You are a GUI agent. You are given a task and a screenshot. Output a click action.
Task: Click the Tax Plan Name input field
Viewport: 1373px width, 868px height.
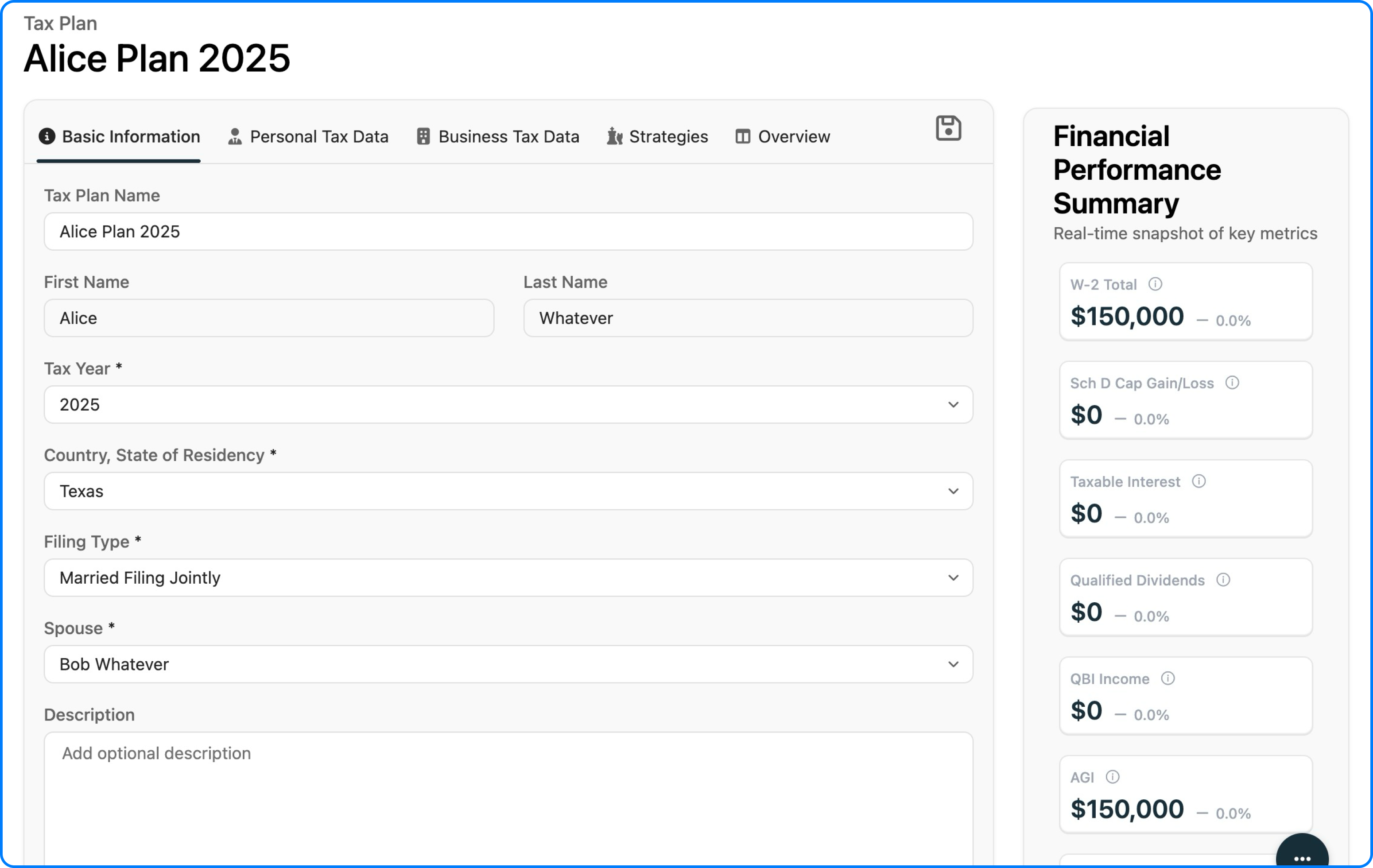(508, 232)
